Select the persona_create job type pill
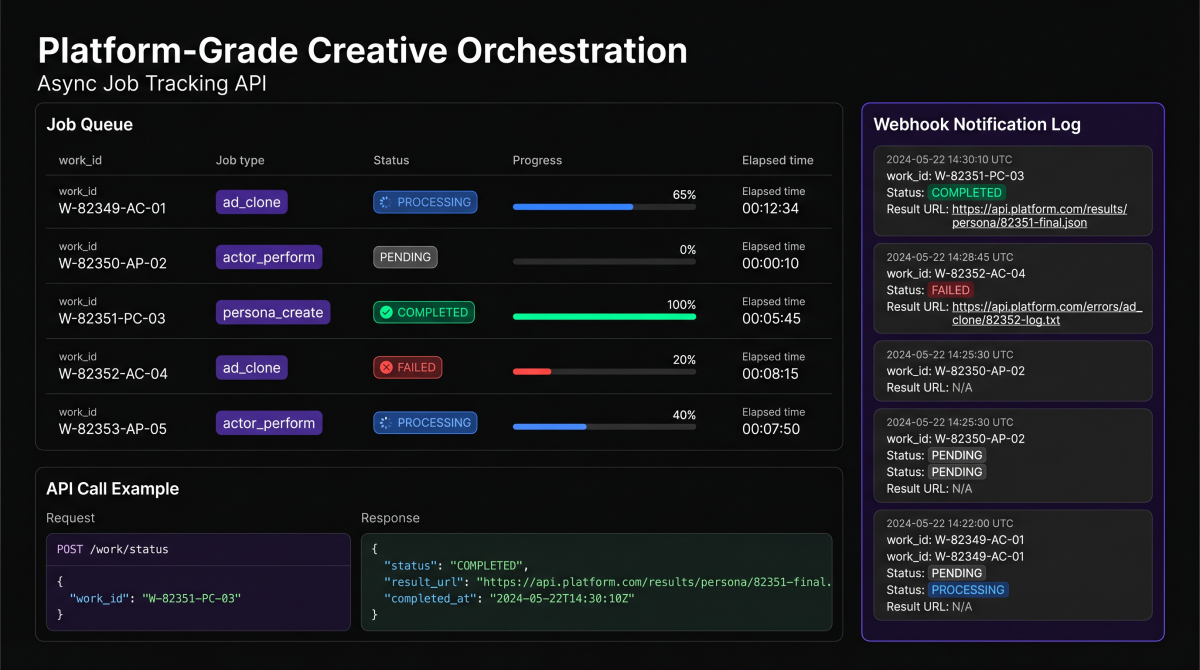 click(272, 312)
